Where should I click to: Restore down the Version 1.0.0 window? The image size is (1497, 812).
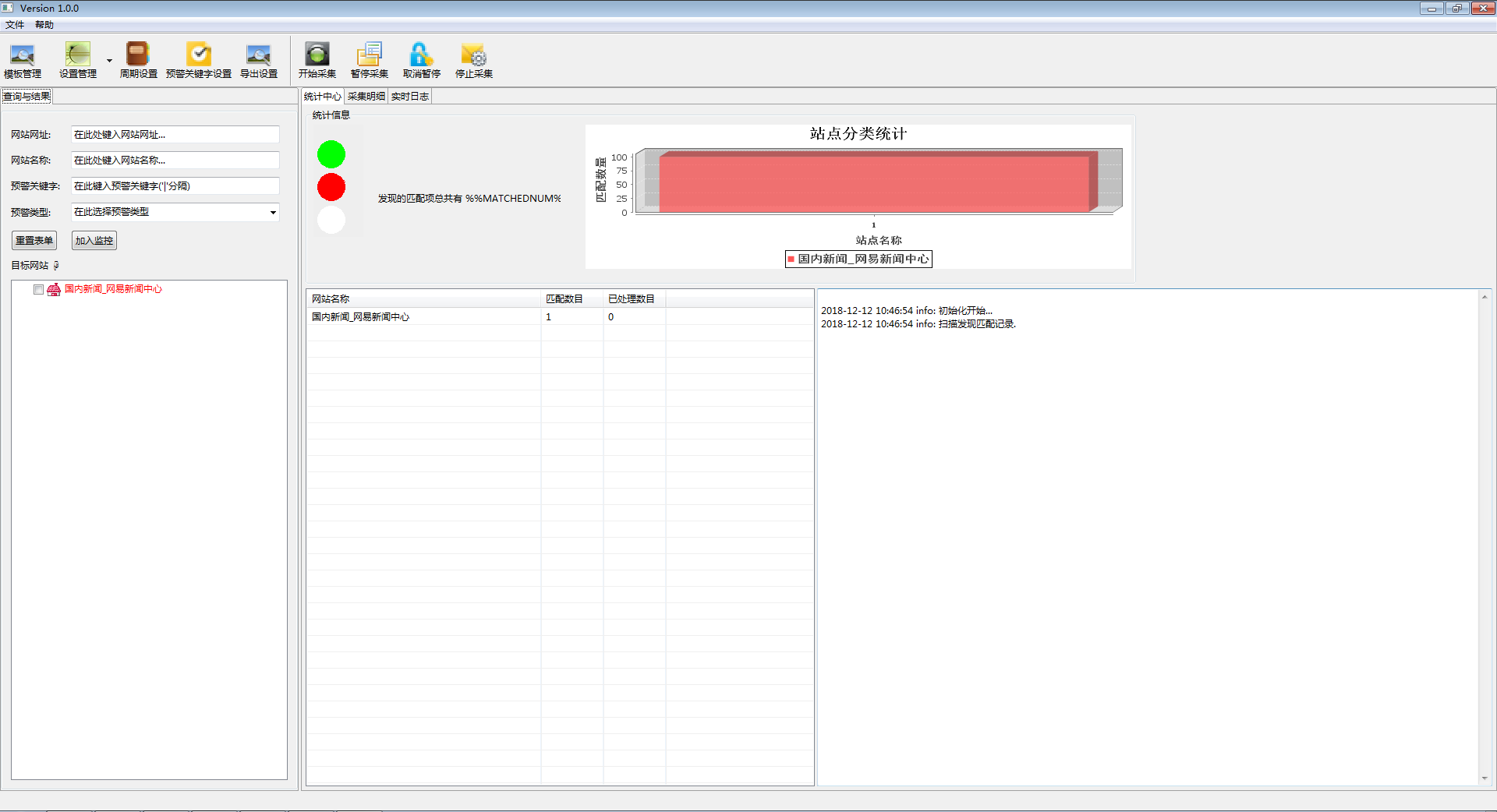[x=1457, y=9]
